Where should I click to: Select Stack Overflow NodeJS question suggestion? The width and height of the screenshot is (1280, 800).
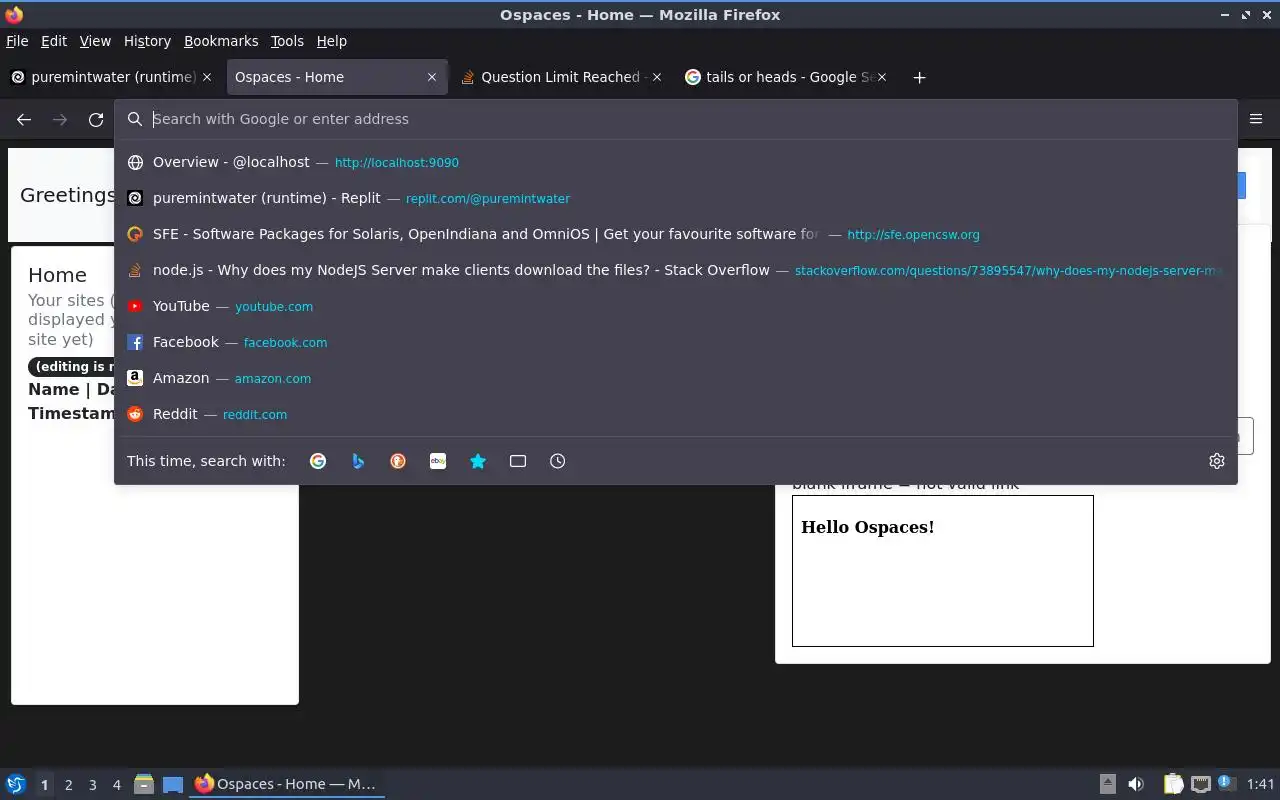[676, 270]
